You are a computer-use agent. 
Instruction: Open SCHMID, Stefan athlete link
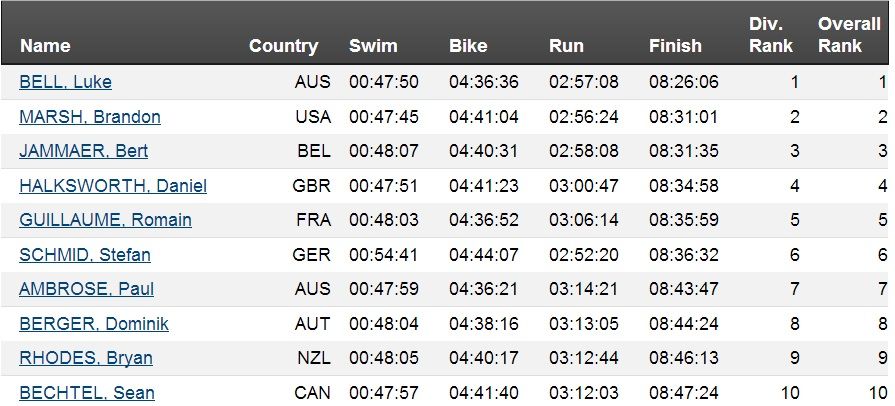(x=84, y=255)
